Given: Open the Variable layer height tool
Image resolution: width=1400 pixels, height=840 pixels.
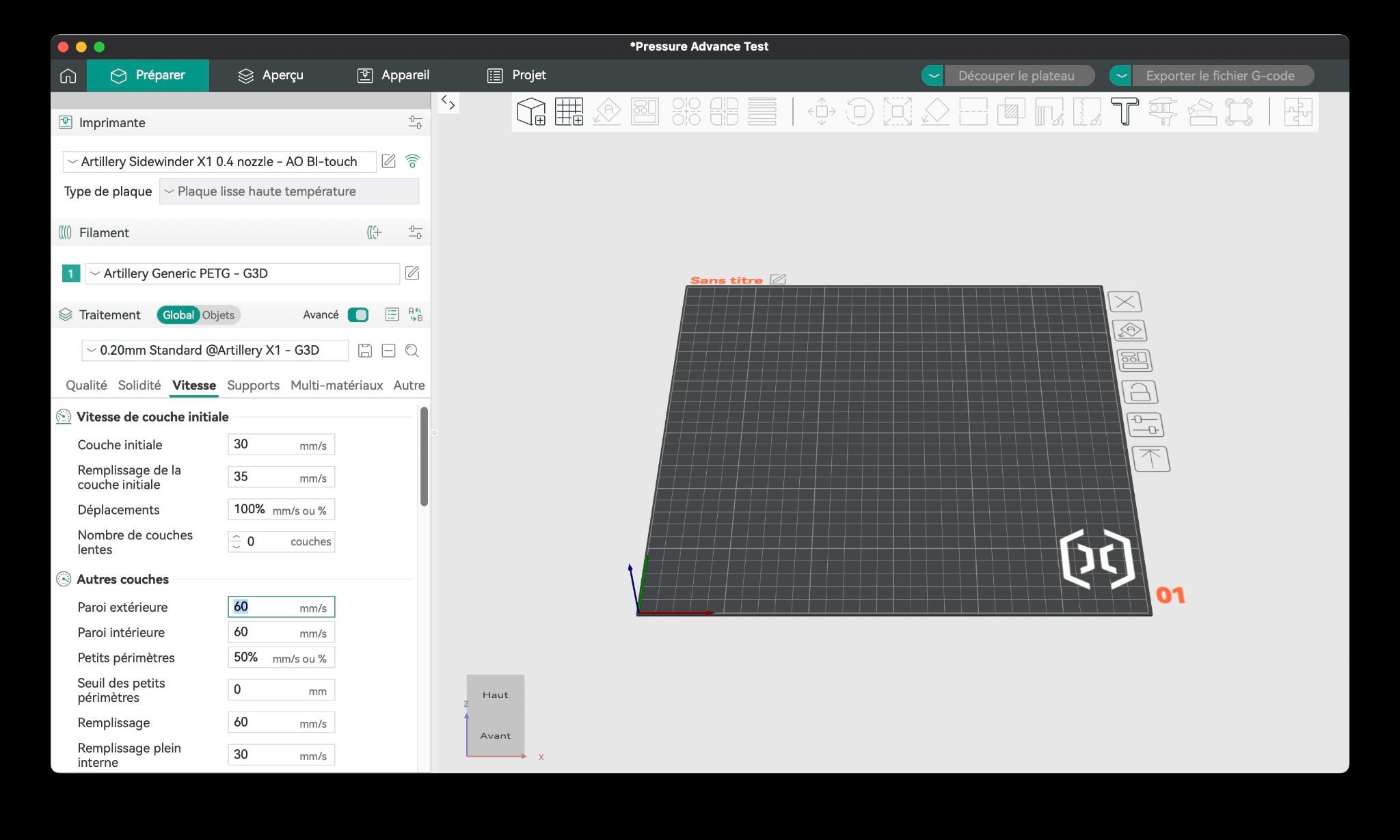Looking at the screenshot, I should tap(762, 111).
